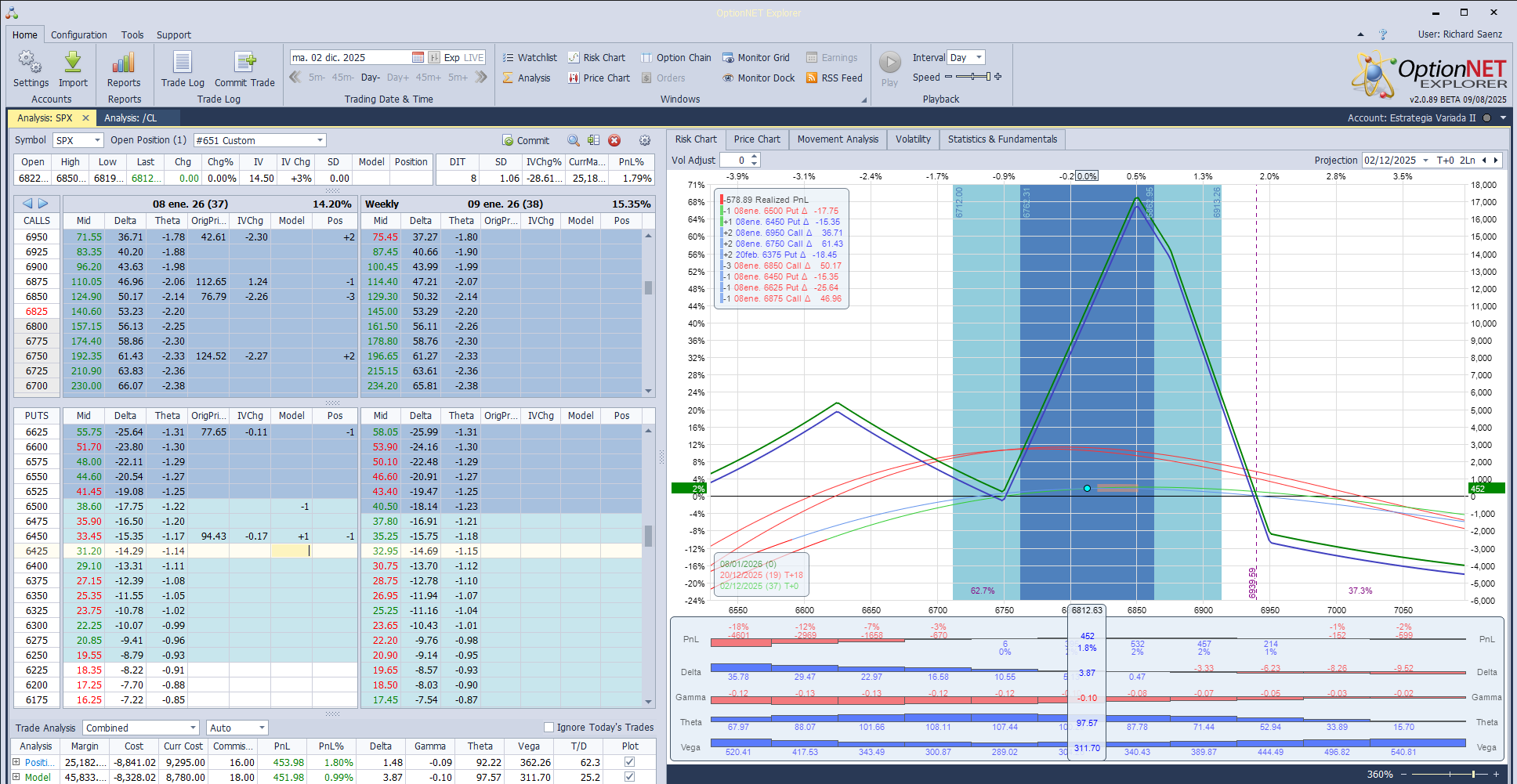This screenshot has height=784, width=1517.
Task: Step forward with the double right chevron
Action: pyautogui.click(x=481, y=77)
